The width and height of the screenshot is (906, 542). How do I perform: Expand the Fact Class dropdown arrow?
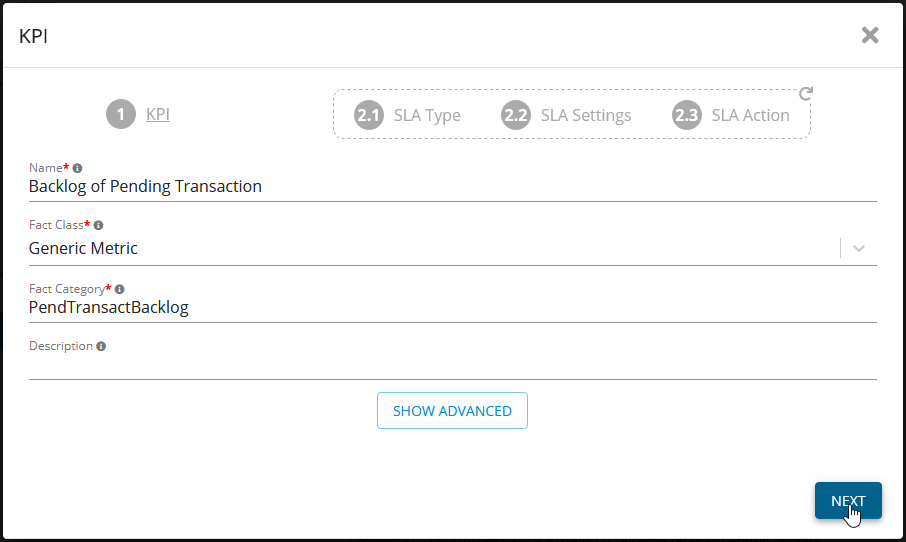859,249
